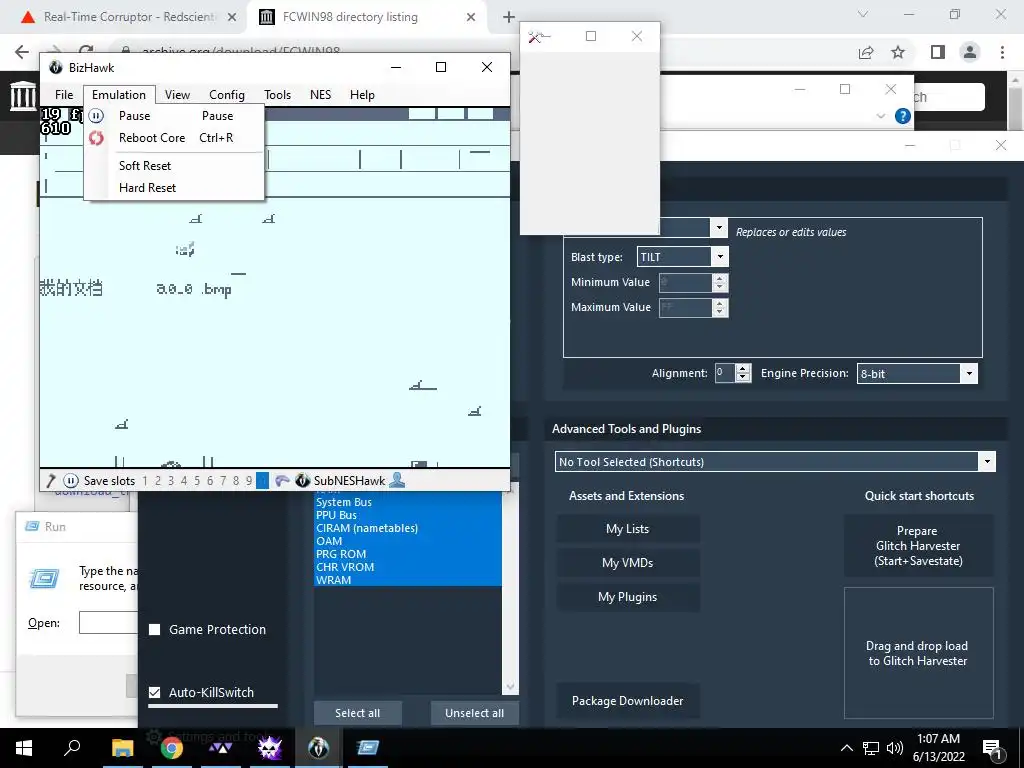Open View menu in BizHawk
The height and width of the screenshot is (768, 1024).
(x=177, y=95)
